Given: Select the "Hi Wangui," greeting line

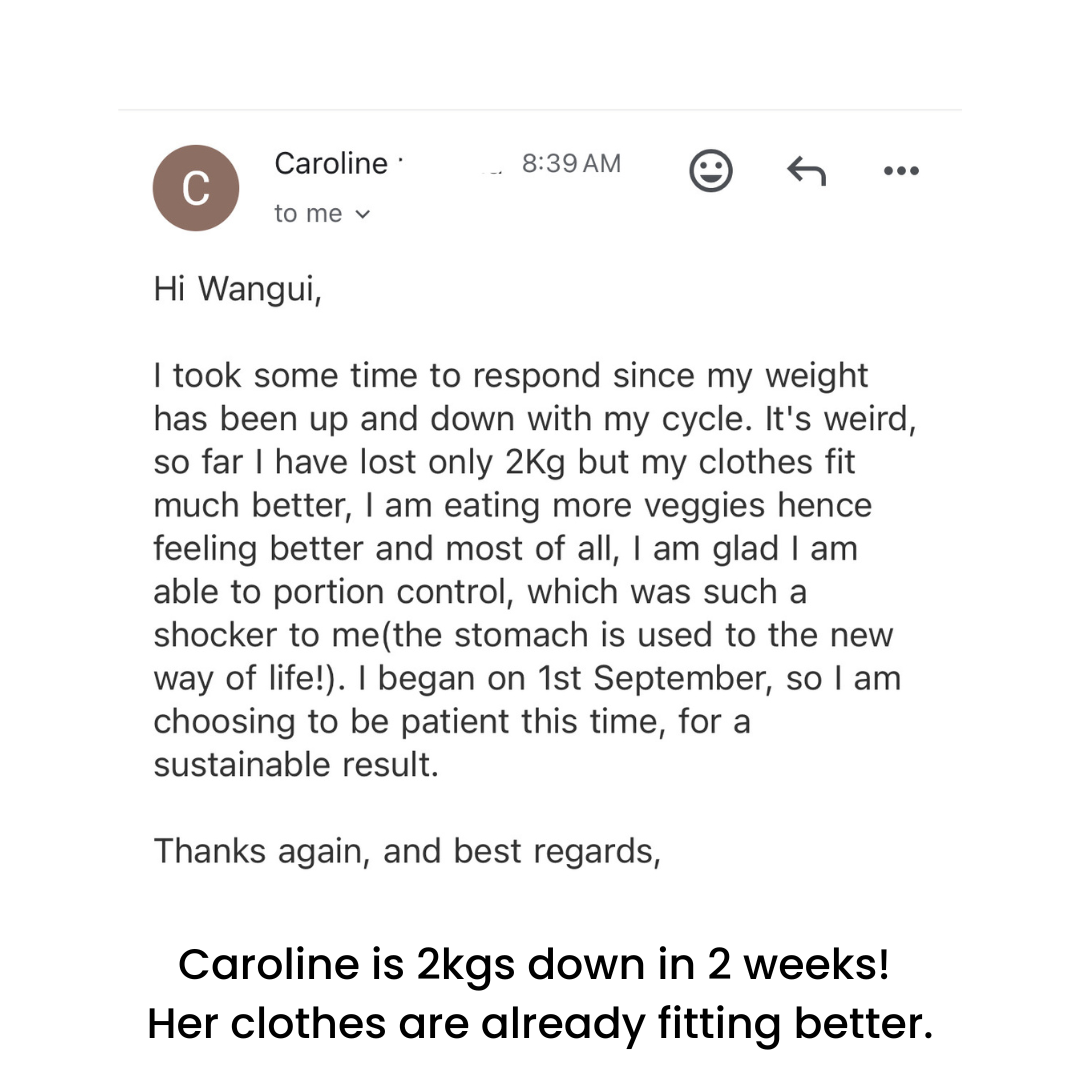Looking at the screenshot, I should (x=238, y=289).
